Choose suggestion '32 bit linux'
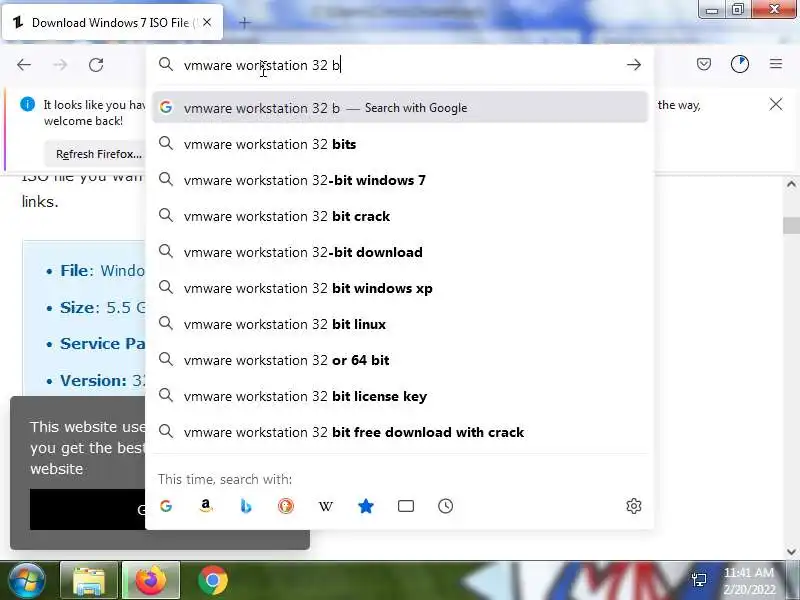The image size is (800, 600). pos(400,324)
